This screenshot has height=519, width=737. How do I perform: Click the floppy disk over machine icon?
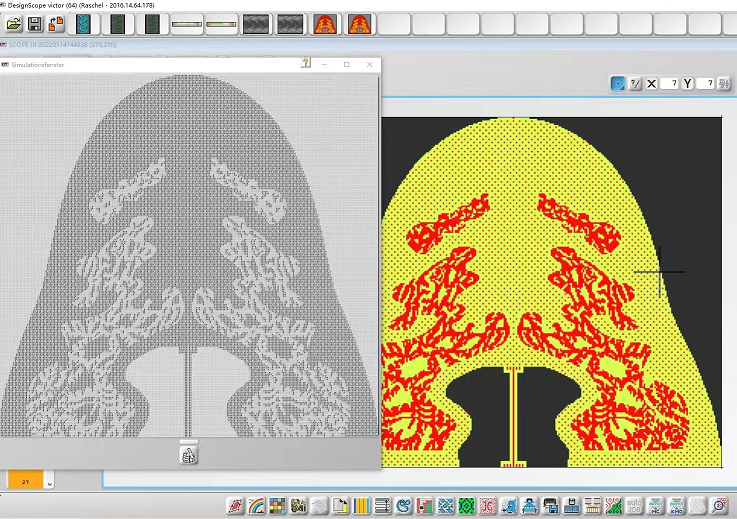pos(572,506)
